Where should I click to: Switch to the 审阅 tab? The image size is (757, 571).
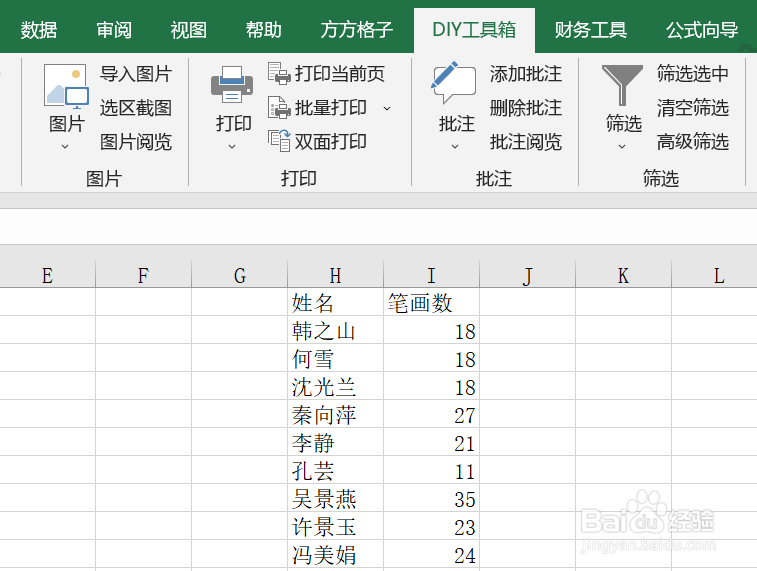coord(114,30)
